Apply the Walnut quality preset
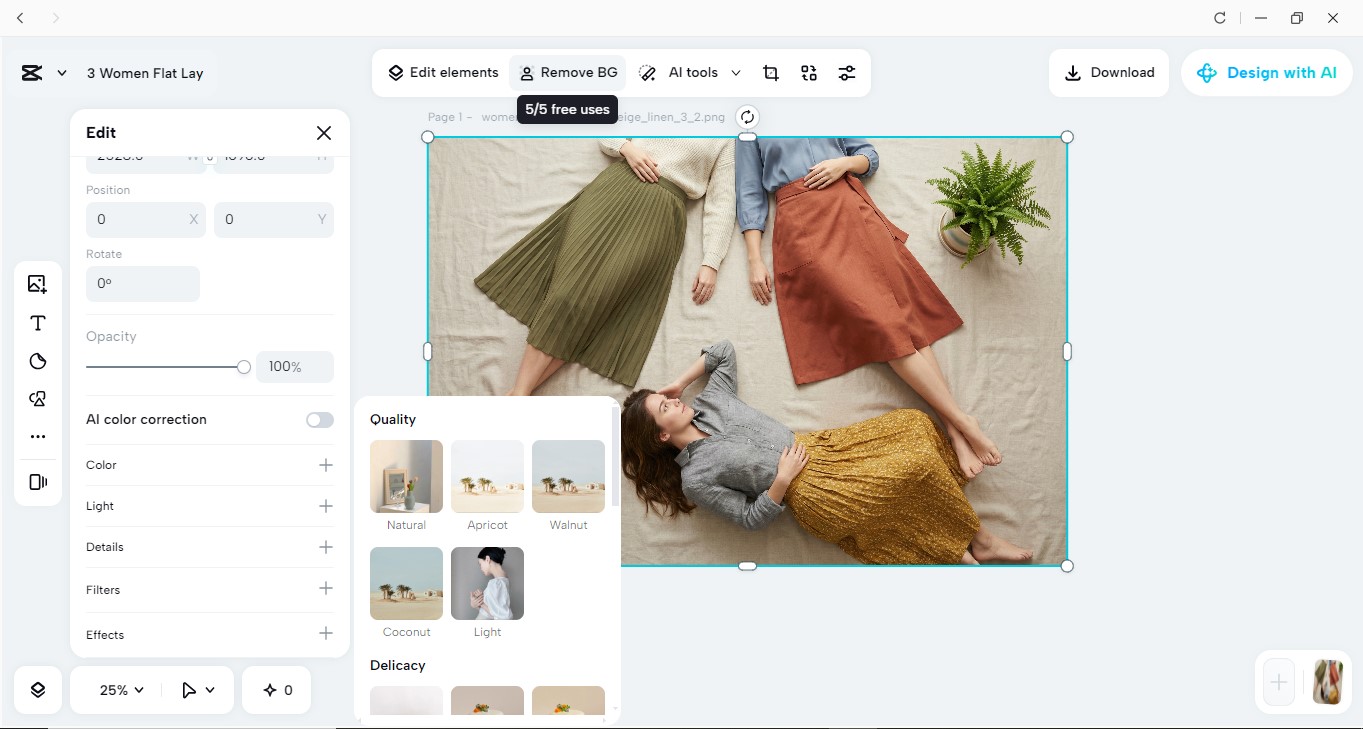 (568, 477)
